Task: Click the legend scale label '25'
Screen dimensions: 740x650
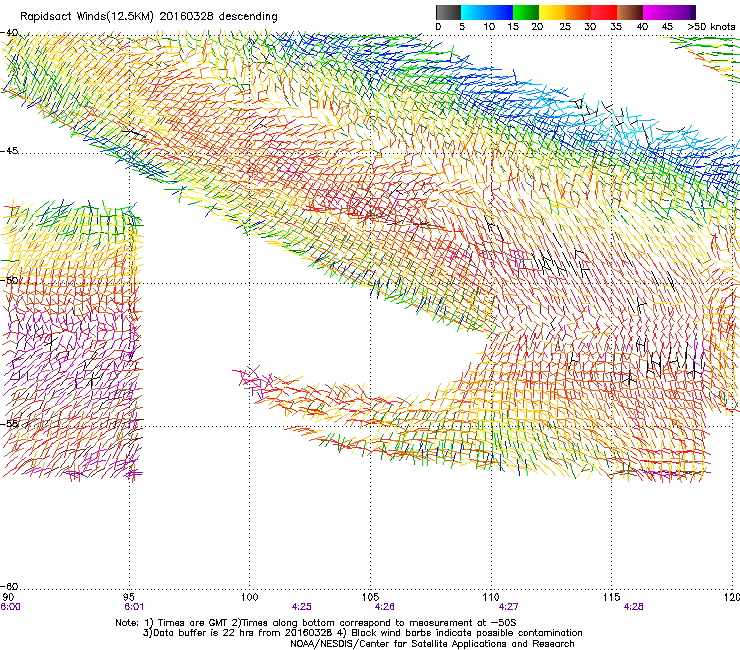Action: 565,27
